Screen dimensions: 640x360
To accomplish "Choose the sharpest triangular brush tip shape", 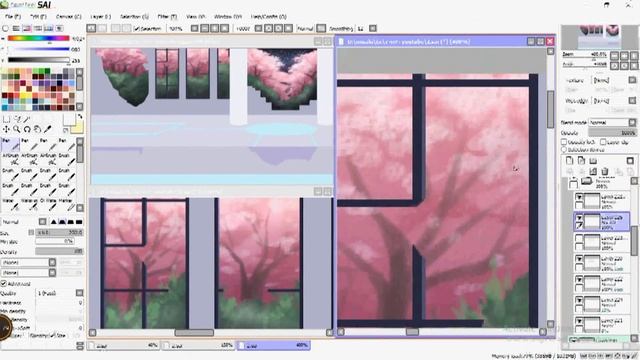I will [53, 222].
